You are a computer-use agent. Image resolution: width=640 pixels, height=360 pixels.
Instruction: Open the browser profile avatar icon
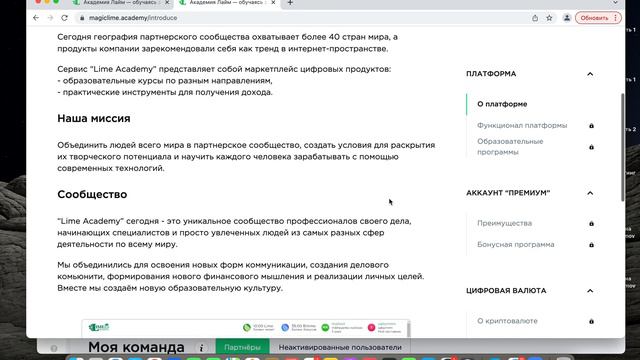tap(567, 18)
